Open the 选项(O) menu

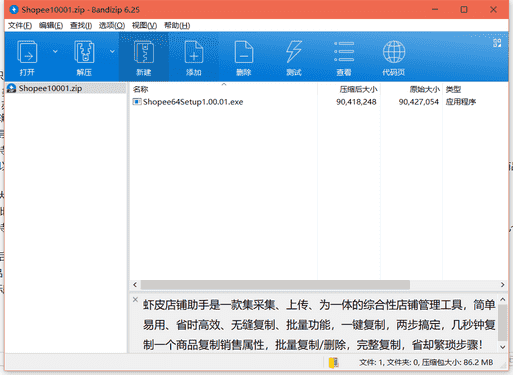(112, 26)
